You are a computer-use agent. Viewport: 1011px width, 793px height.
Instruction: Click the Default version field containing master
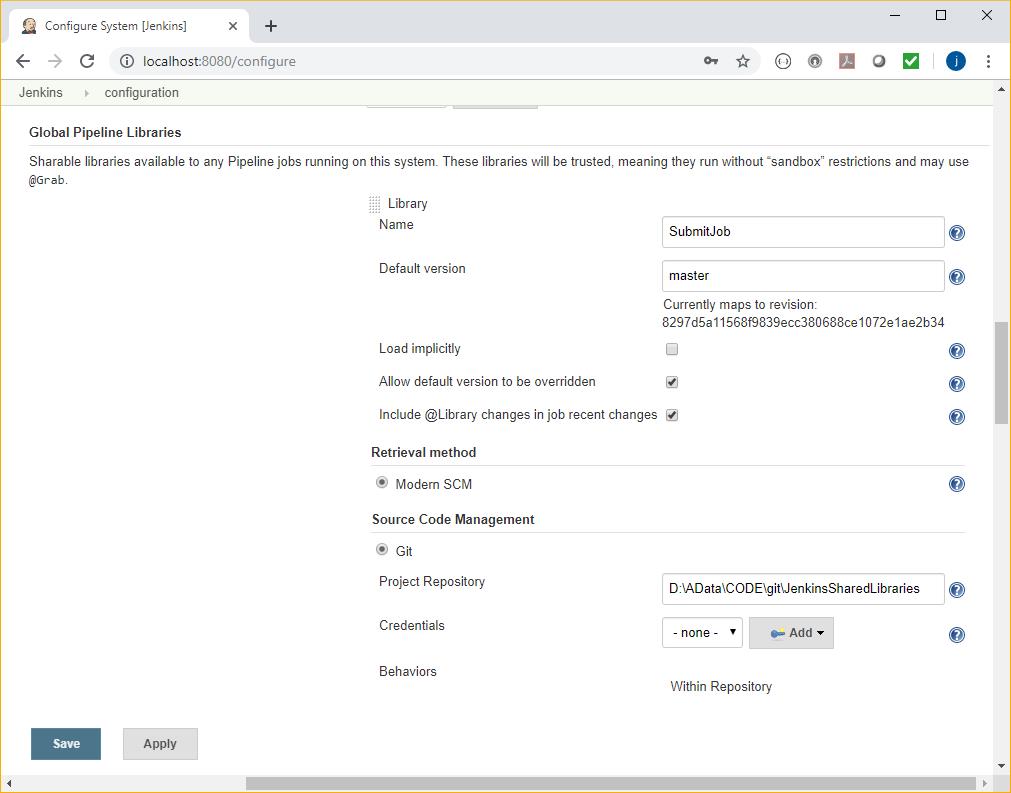coord(803,276)
